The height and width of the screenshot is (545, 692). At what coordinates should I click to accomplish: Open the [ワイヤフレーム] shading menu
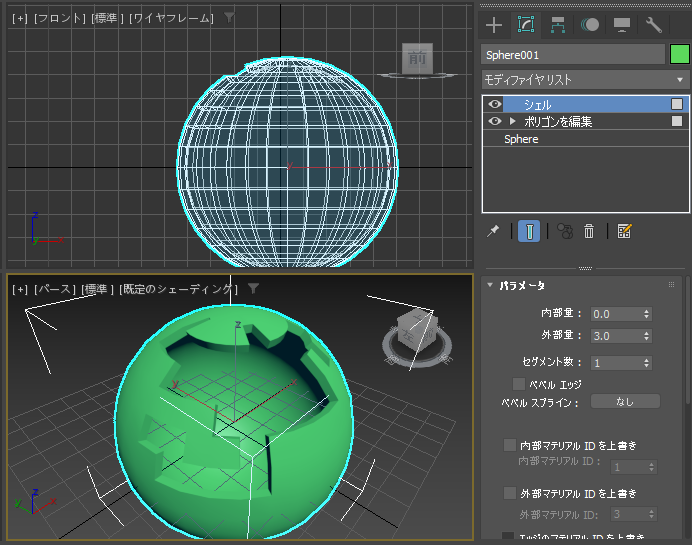(x=171, y=19)
